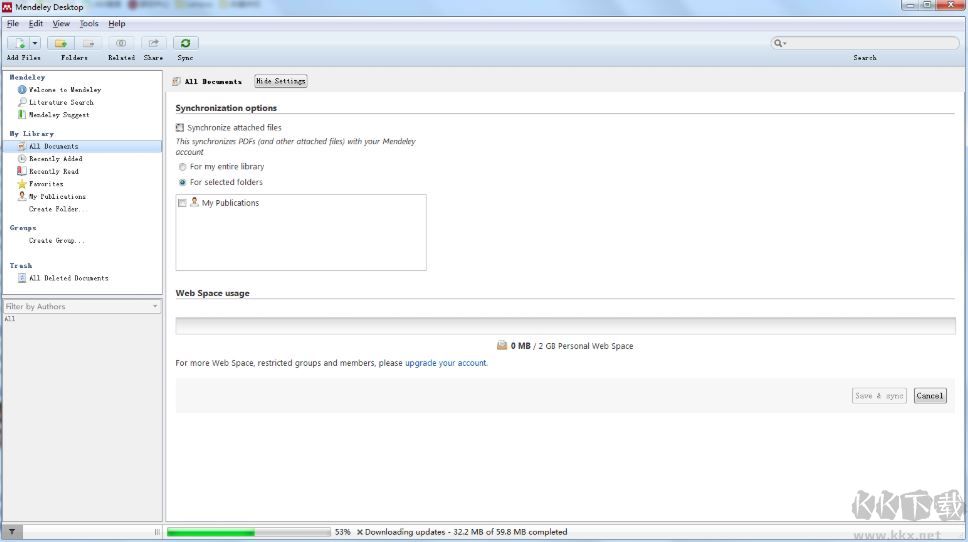
Task: Select My Publications in sidebar
Action: (x=57, y=196)
